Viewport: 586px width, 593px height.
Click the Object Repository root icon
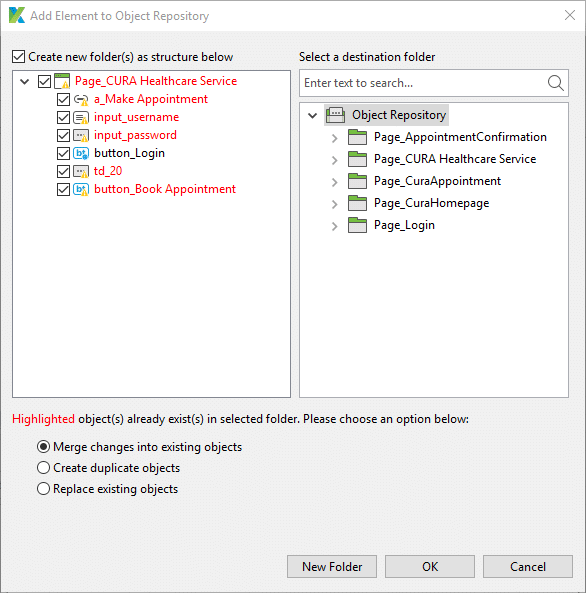coord(335,115)
